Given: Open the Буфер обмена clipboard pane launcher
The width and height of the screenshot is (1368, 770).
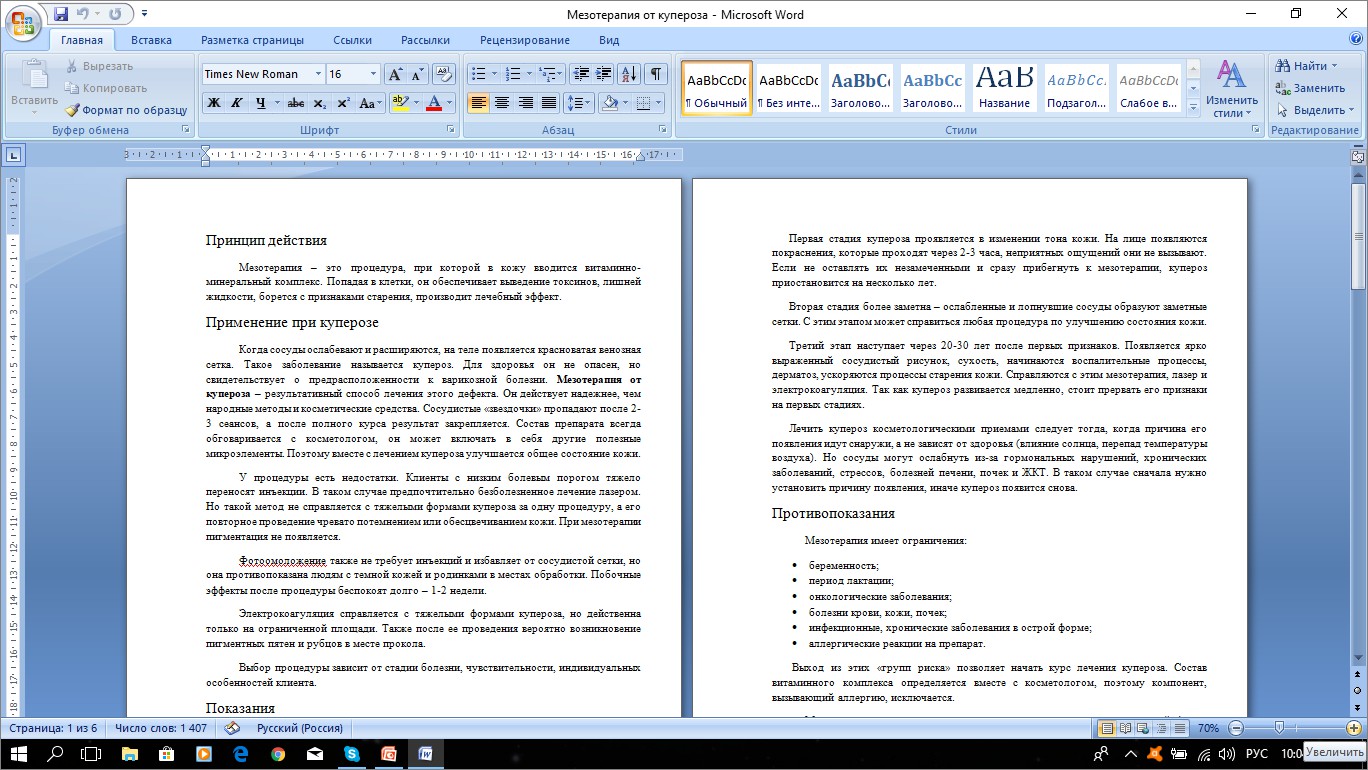Looking at the screenshot, I should (x=186, y=130).
